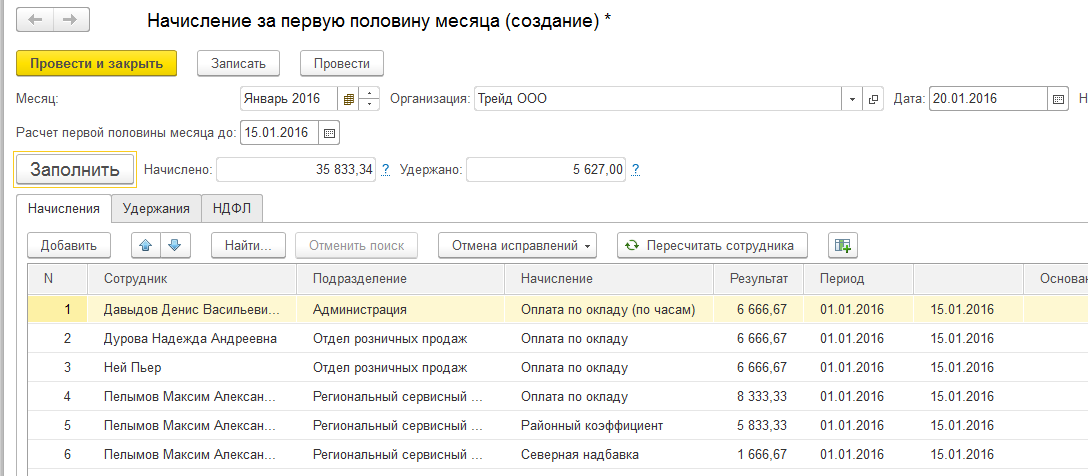
Task: Switch to the Удержания tab
Action: (156, 208)
